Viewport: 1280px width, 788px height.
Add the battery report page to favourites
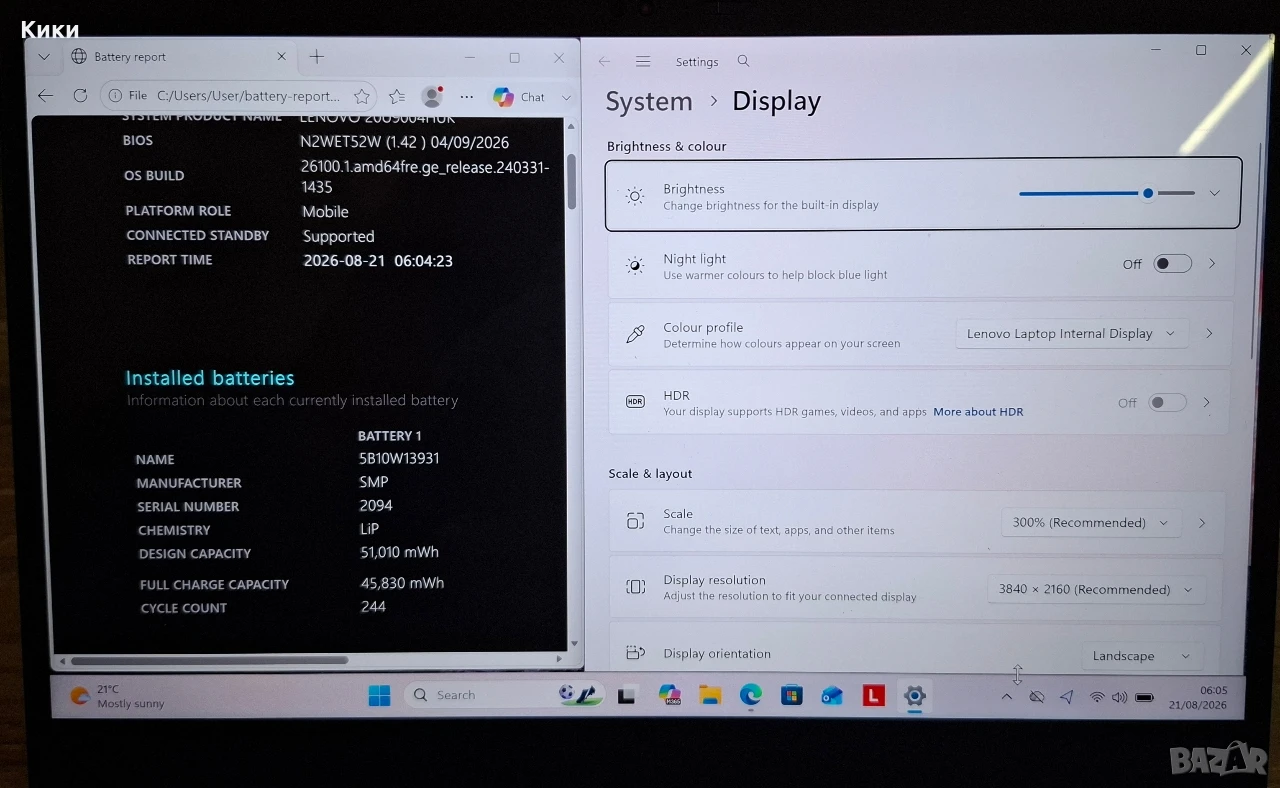362,96
